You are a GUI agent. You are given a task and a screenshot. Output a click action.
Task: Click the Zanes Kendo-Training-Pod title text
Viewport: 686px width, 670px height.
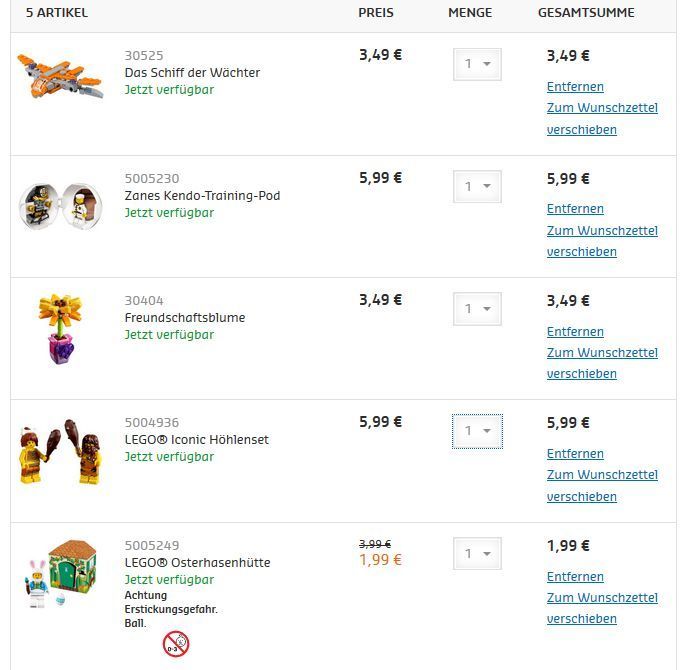[202, 196]
